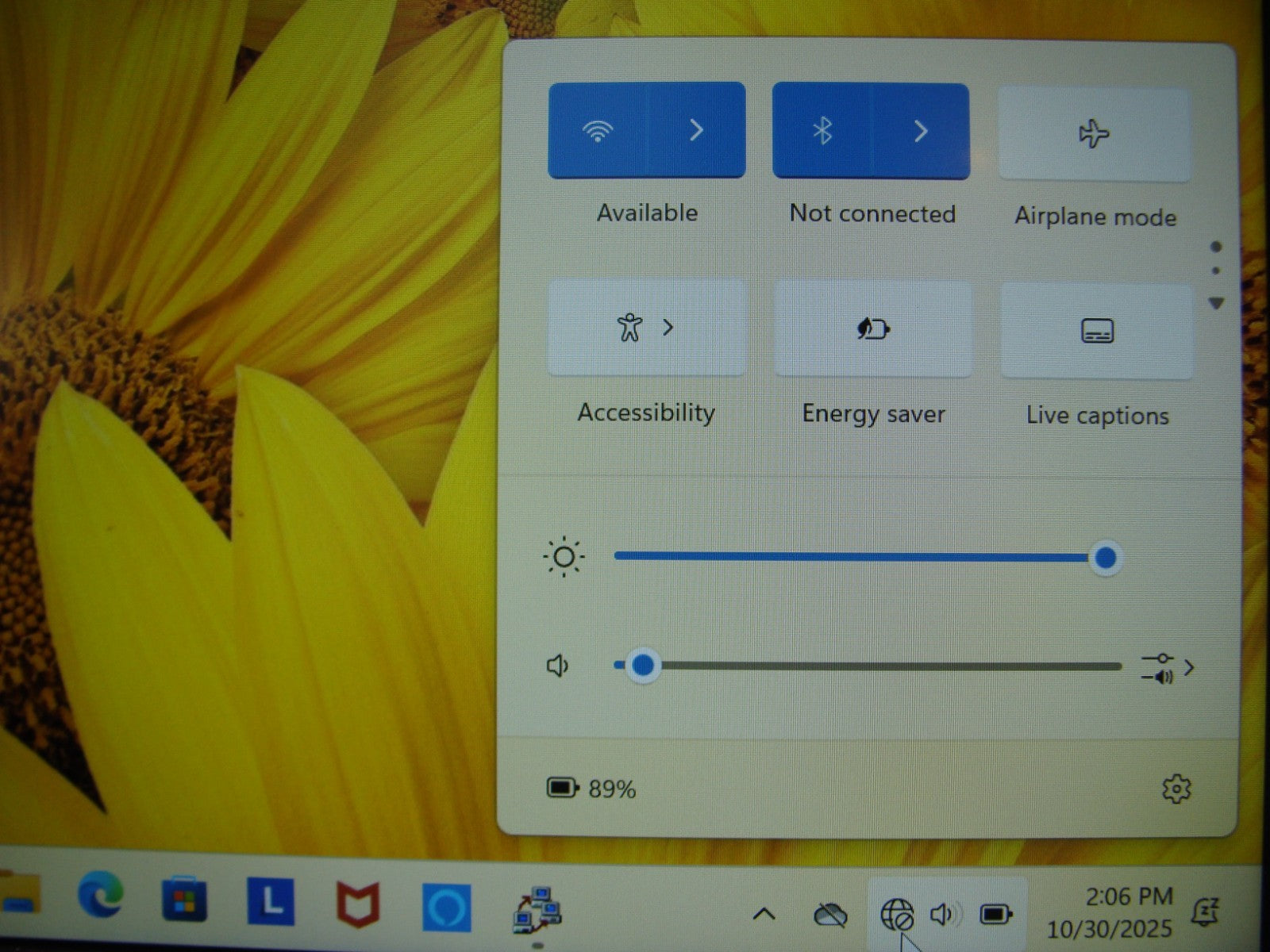Toggle Wi-Fi off in quick settings
The width and height of the screenshot is (1270, 952).
(x=598, y=131)
